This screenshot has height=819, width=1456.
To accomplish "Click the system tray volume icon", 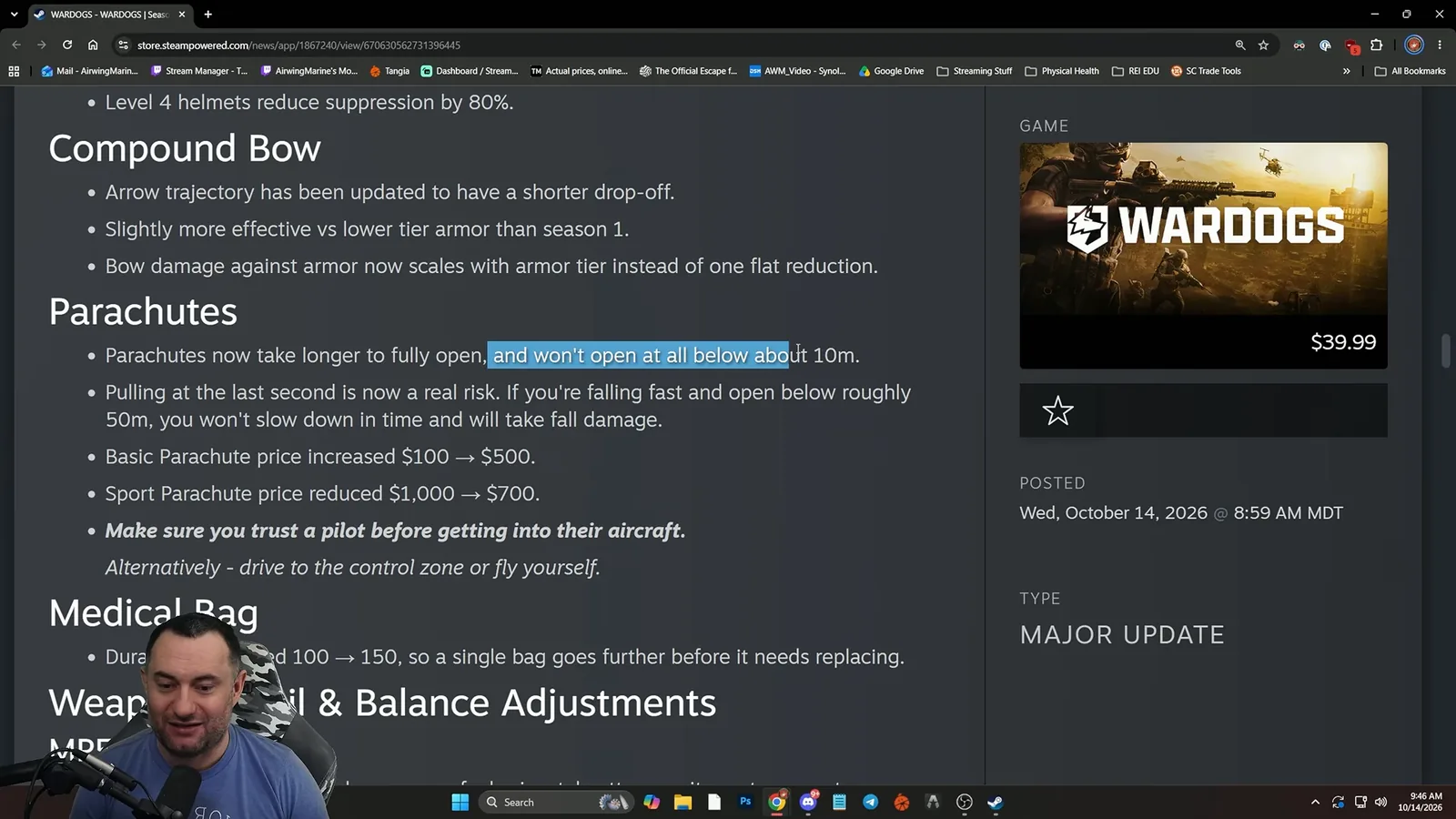I will (1380, 802).
